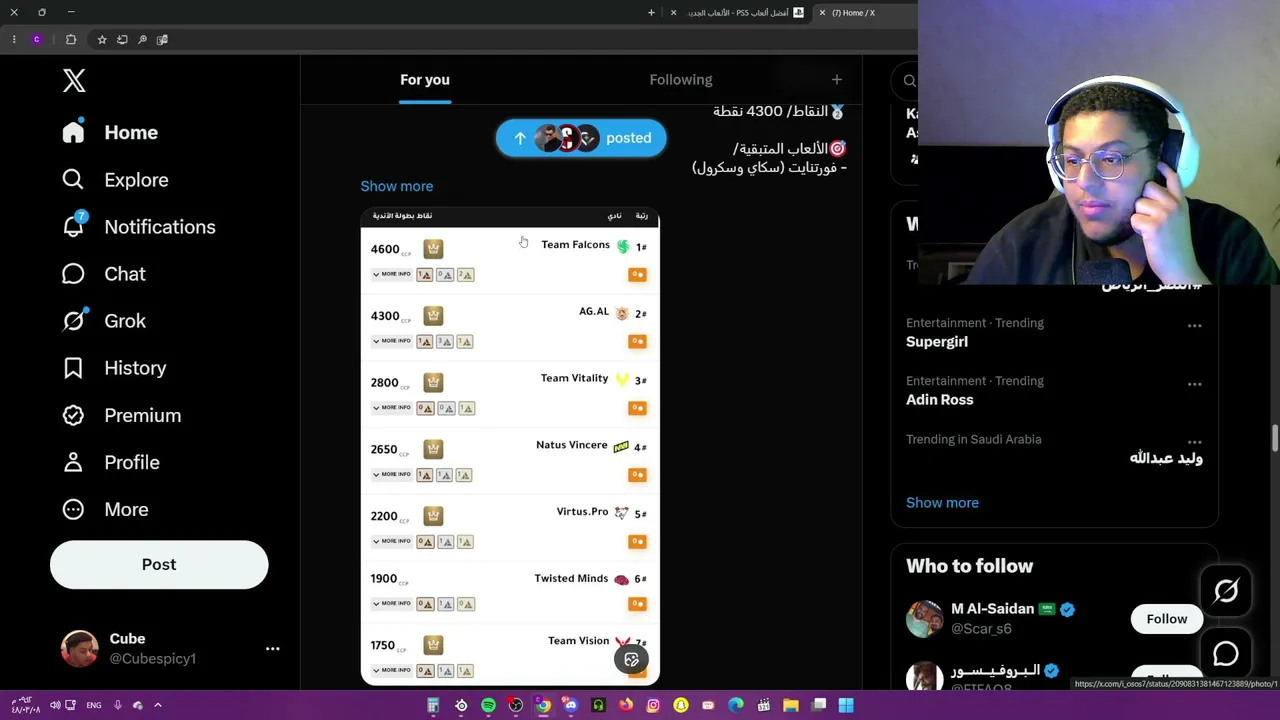
Task: Open the club rankings image in the post
Action: tap(510, 447)
